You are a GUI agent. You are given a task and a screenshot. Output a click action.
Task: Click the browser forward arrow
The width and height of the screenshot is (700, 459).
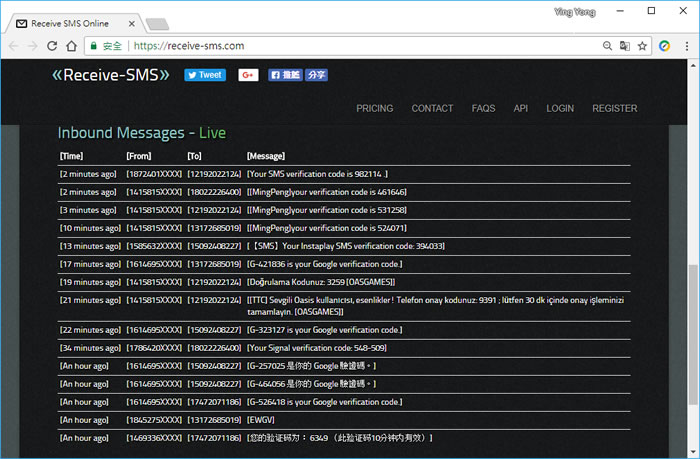(x=33, y=46)
